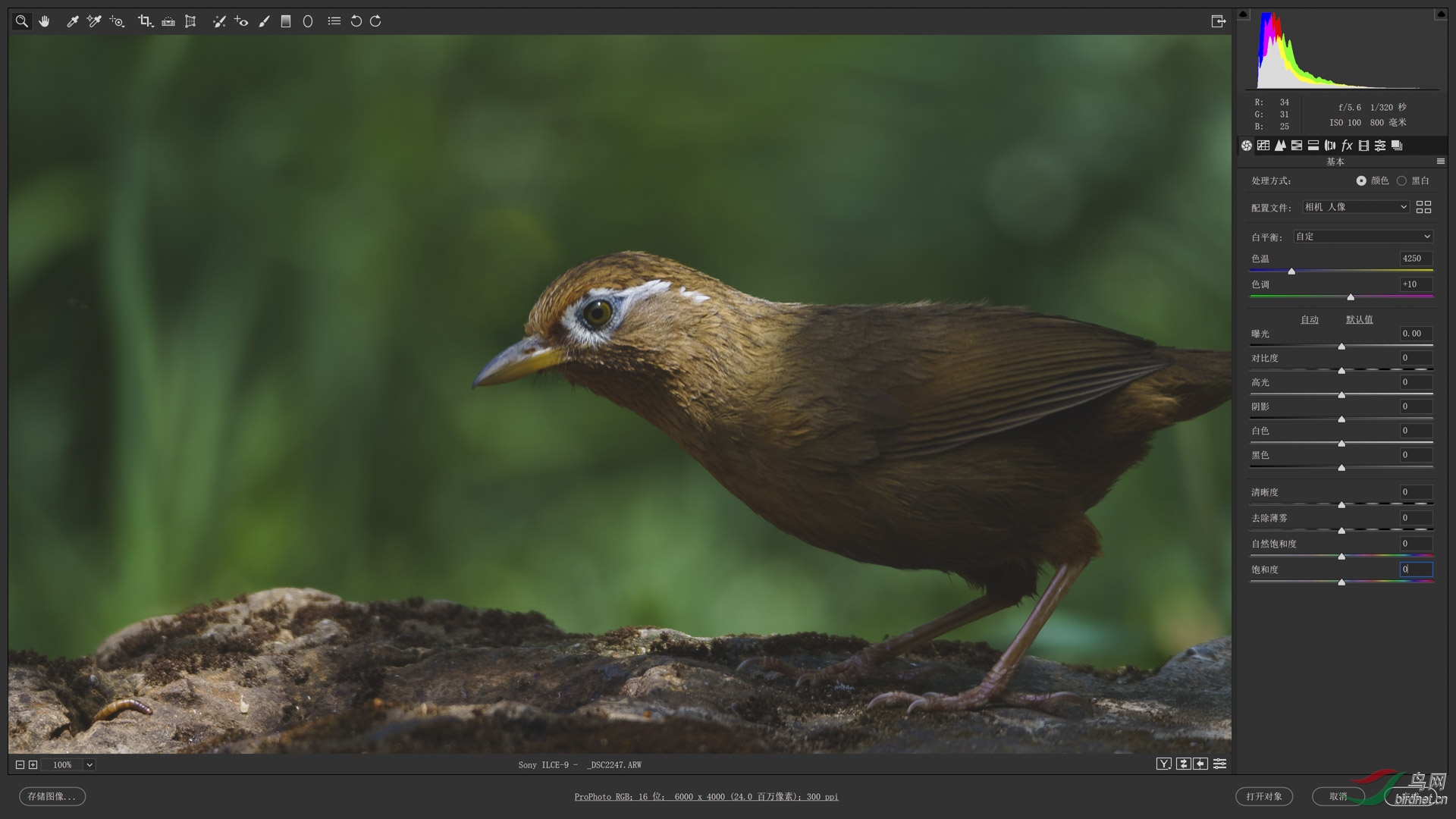
Task: Select the Adjustment Brush tool
Action: coord(264,21)
